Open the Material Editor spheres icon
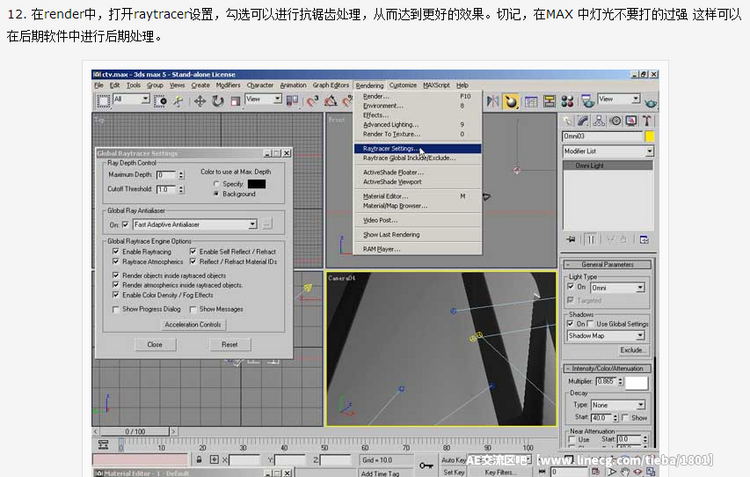The height and width of the screenshot is (477, 750). click(567, 101)
